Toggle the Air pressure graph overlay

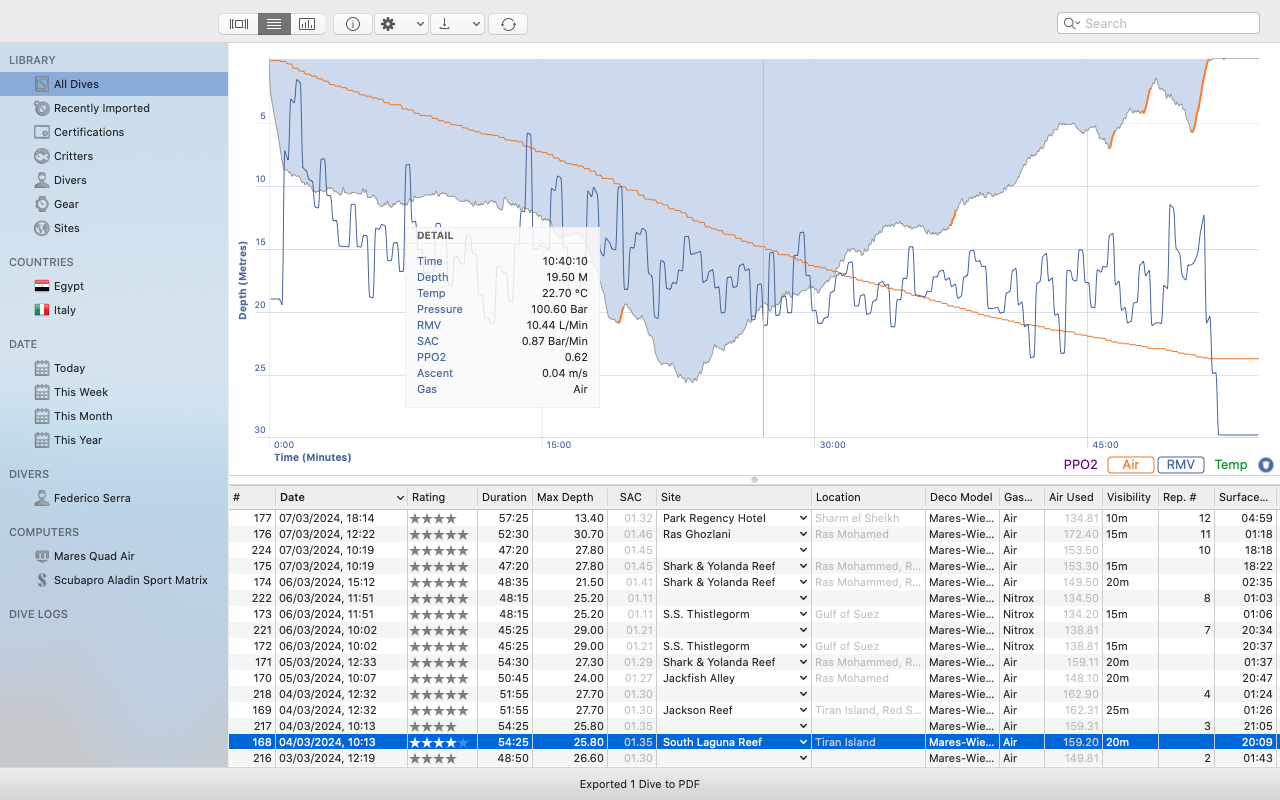[x=1130, y=465]
